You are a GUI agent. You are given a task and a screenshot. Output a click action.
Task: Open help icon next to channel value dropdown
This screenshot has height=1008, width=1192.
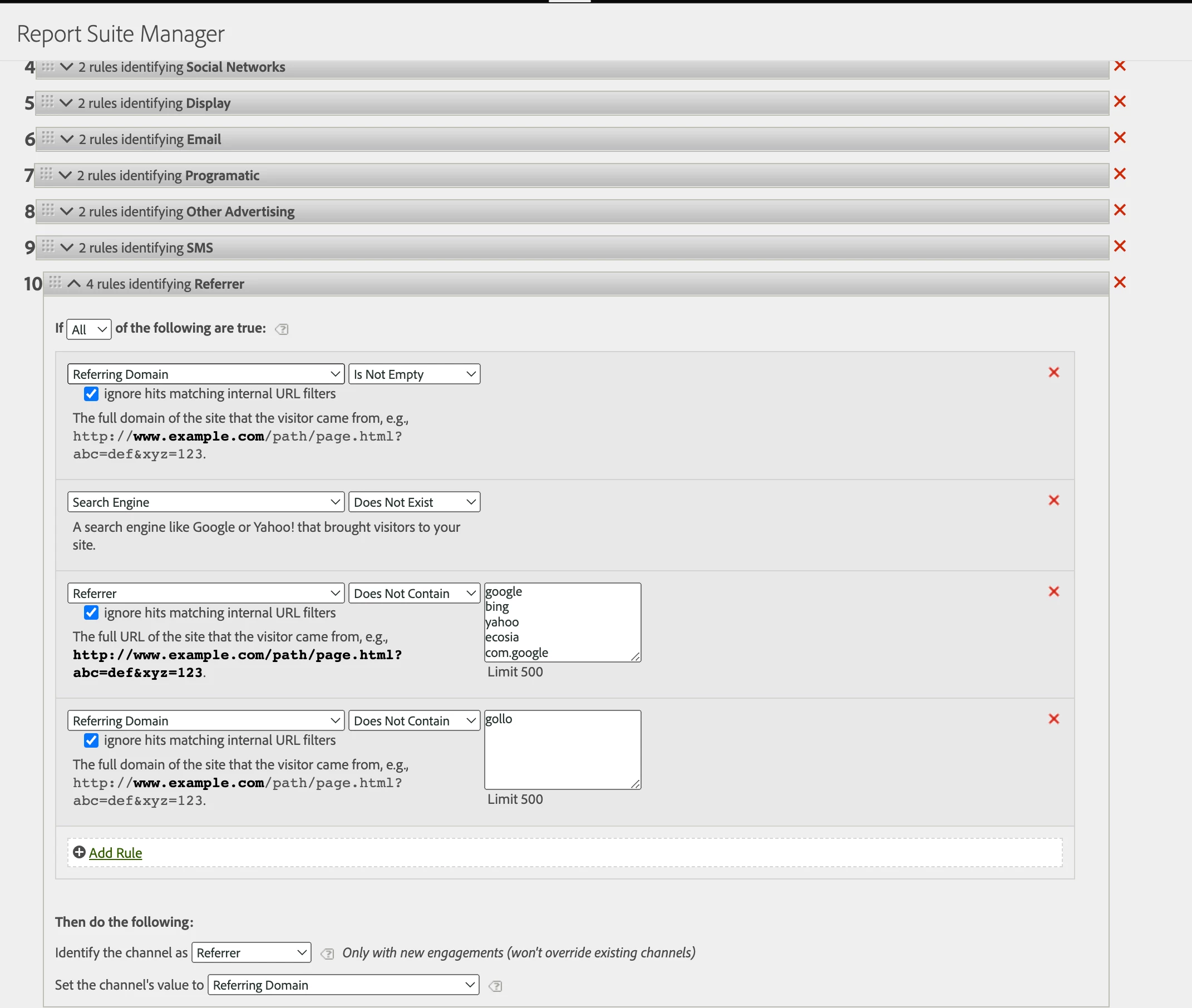coord(495,986)
